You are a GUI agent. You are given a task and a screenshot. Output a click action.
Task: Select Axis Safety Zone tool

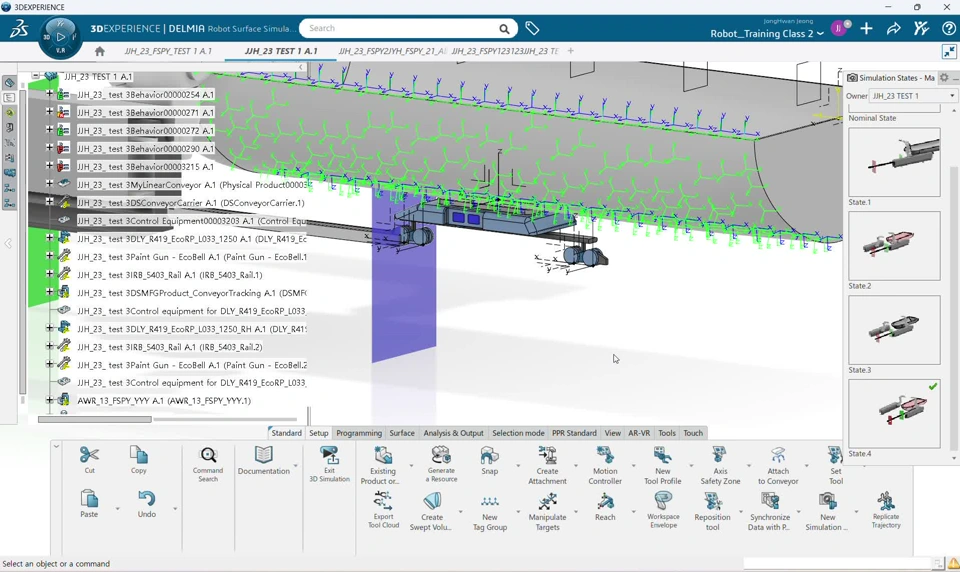[x=720, y=455]
